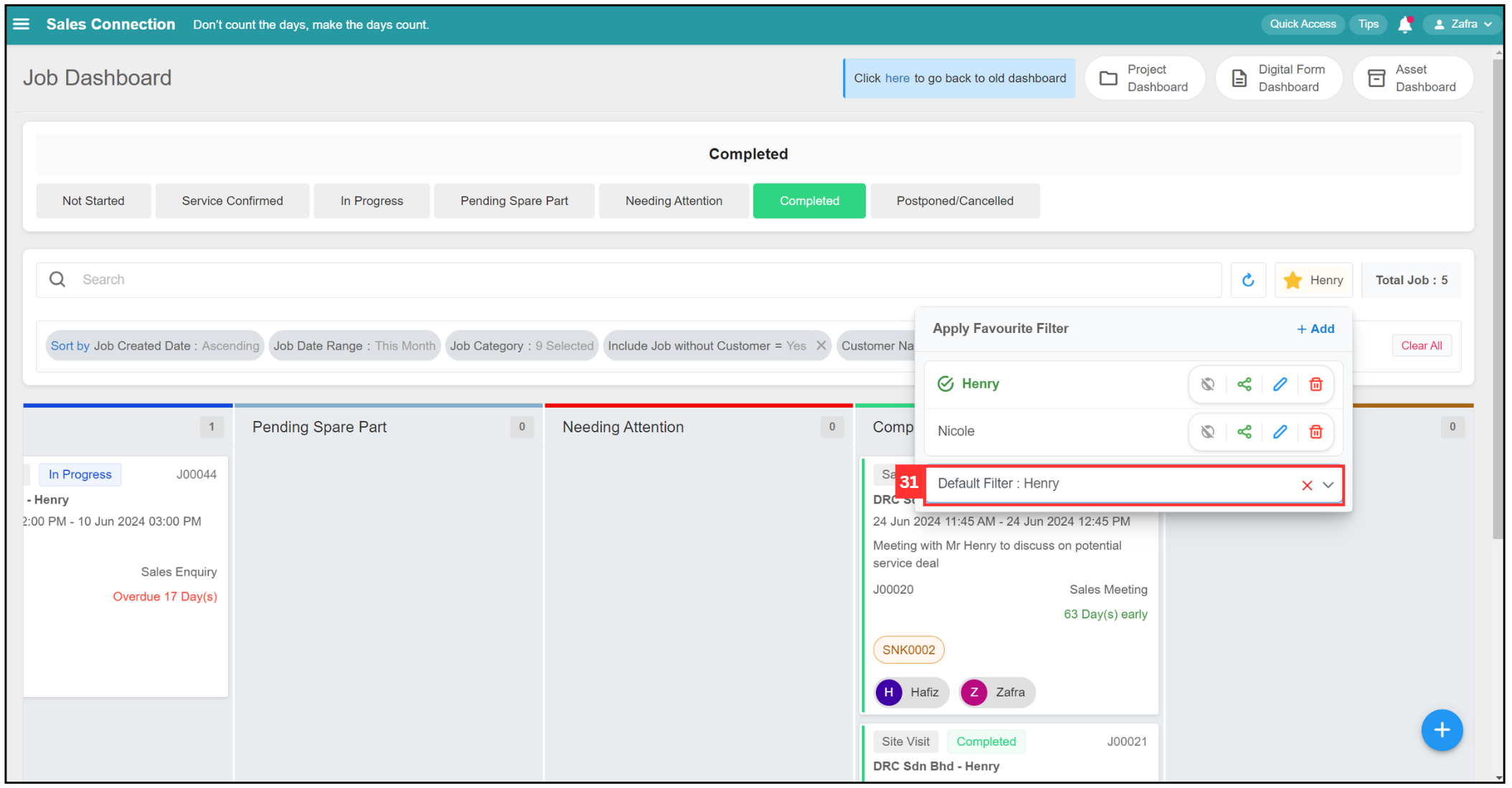Delete the Henry favourite filter
Image resolution: width=1512 pixels, height=788 pixels.
pyautogui.click(x=1316, y=384)
